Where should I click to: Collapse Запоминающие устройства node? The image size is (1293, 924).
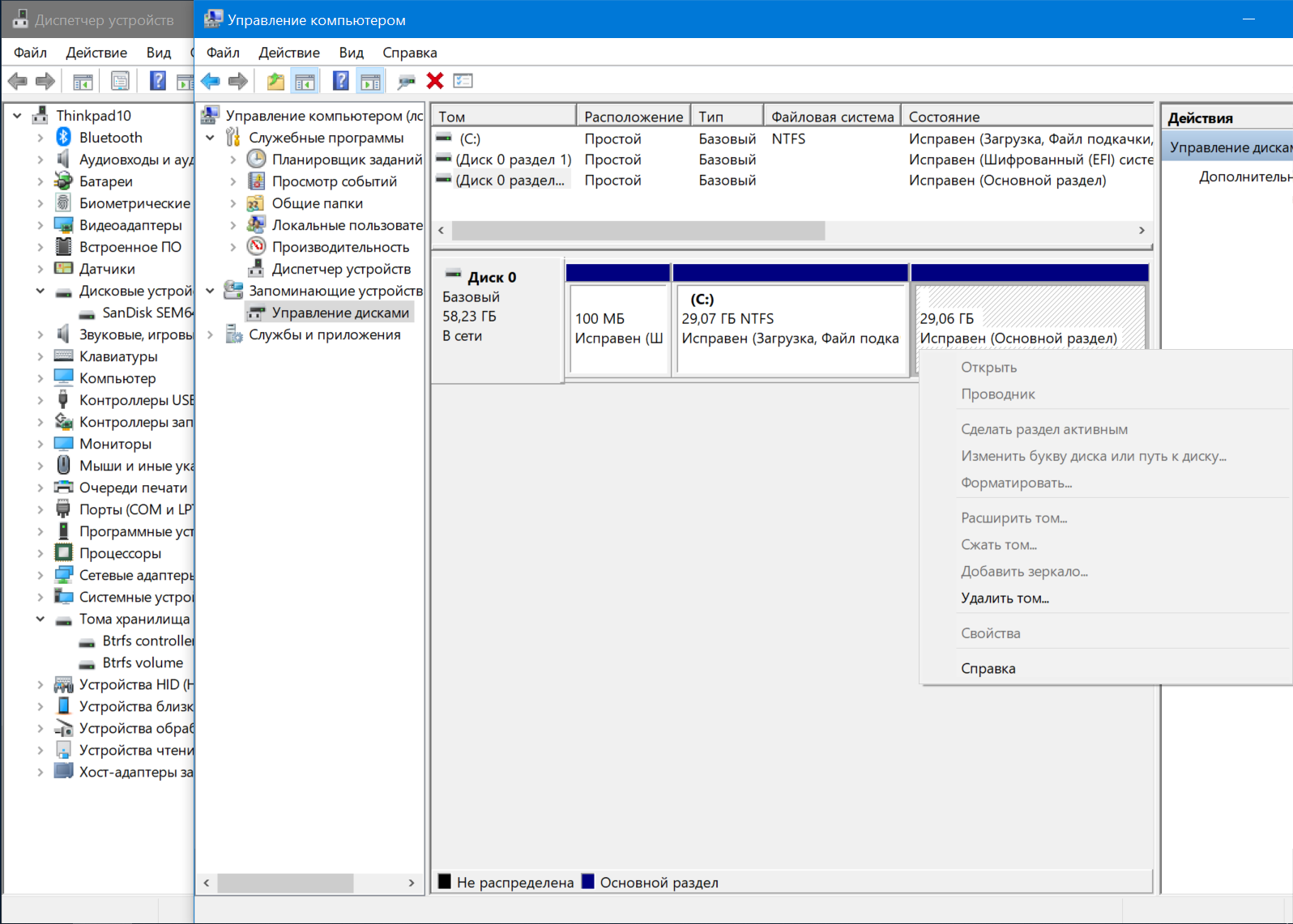pos(210,291)
